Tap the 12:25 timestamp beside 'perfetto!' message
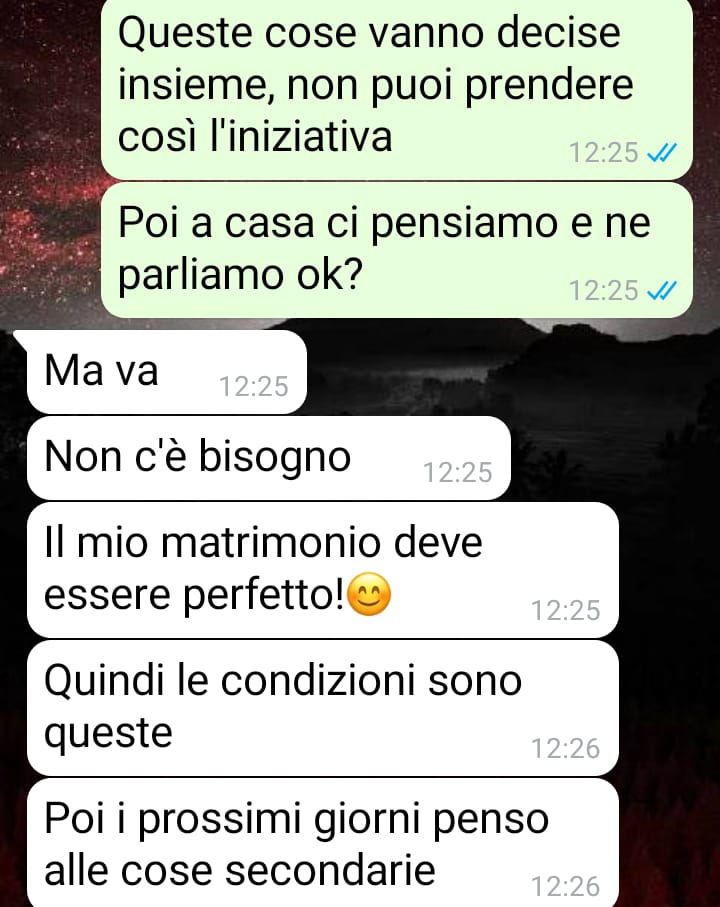This screenshot has width=720, height=907. pyautogui.click(x=566, y=610)
